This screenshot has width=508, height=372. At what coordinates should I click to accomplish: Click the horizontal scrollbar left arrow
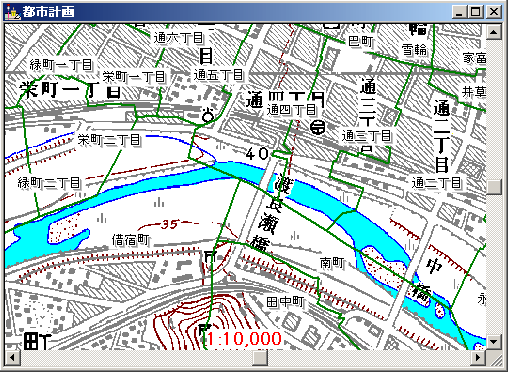click(12, 358)
